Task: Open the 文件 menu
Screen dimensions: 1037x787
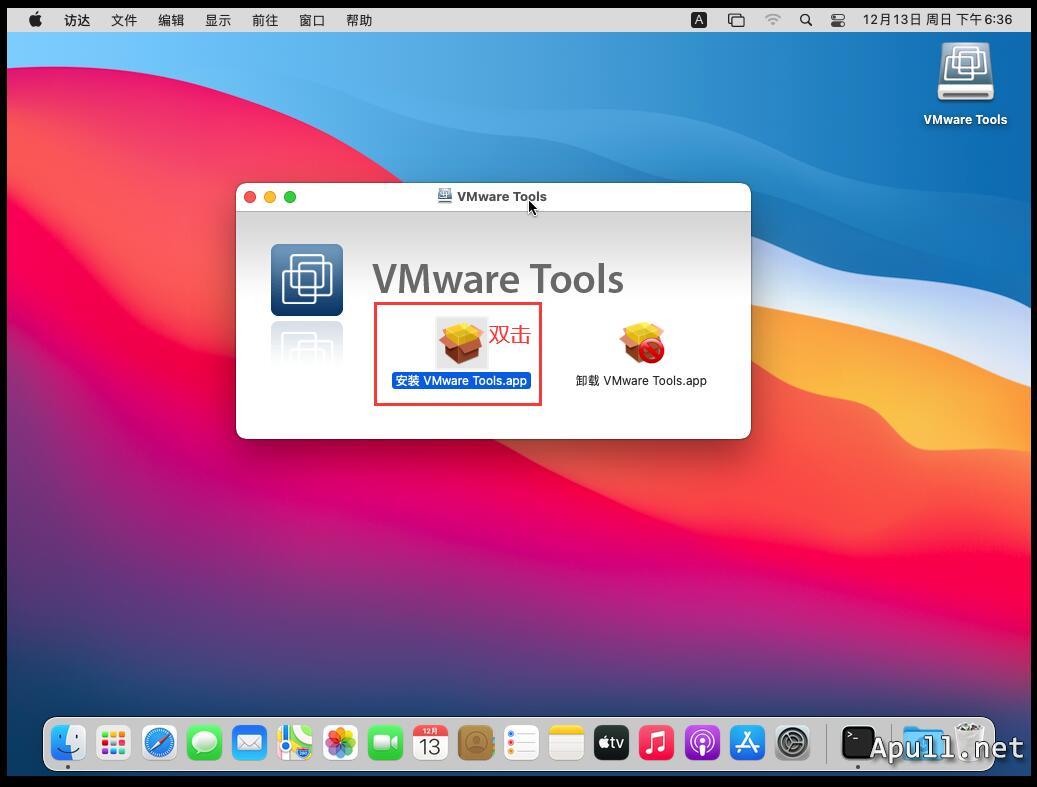Action: pos(124,21)
